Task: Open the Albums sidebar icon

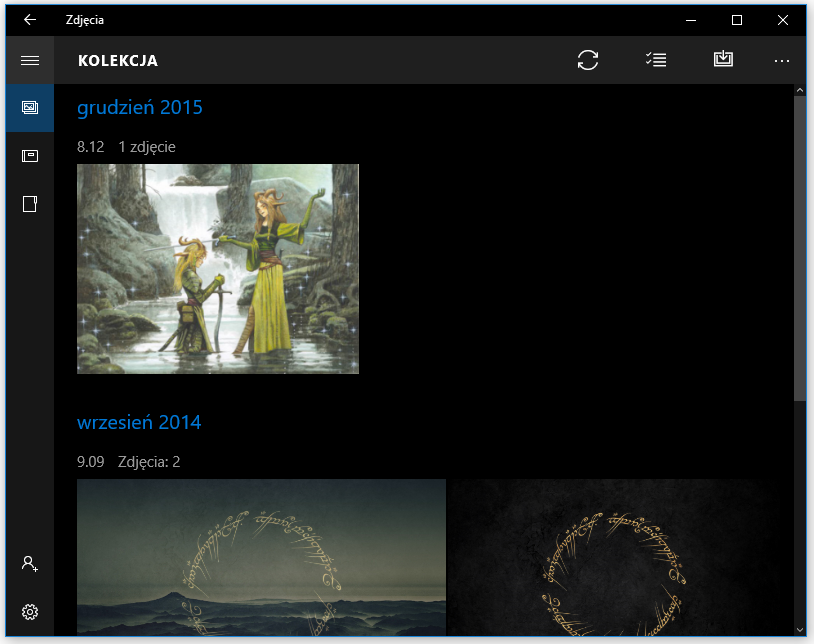Action: pyautogui.click(x=30, y=156)
